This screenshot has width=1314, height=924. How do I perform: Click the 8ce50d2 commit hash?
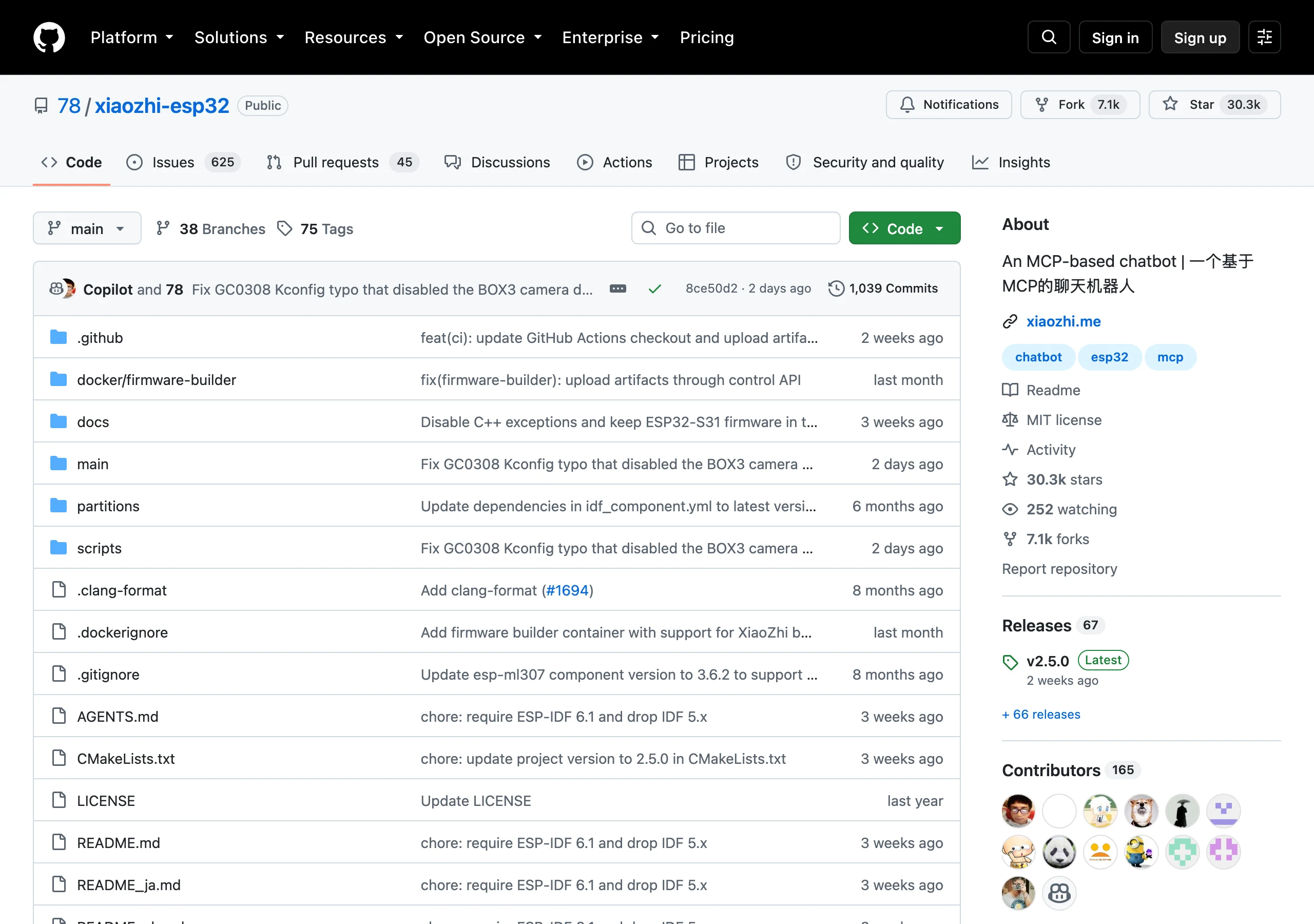(711, 288)
